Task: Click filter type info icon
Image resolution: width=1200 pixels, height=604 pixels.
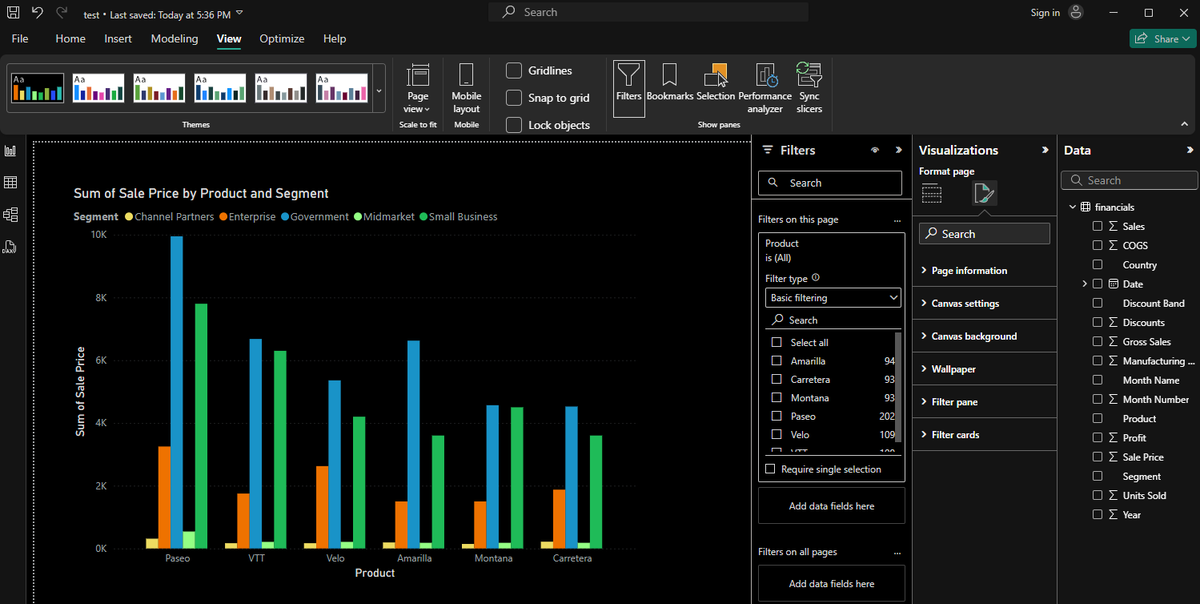Action: click(x=816, y=278)
